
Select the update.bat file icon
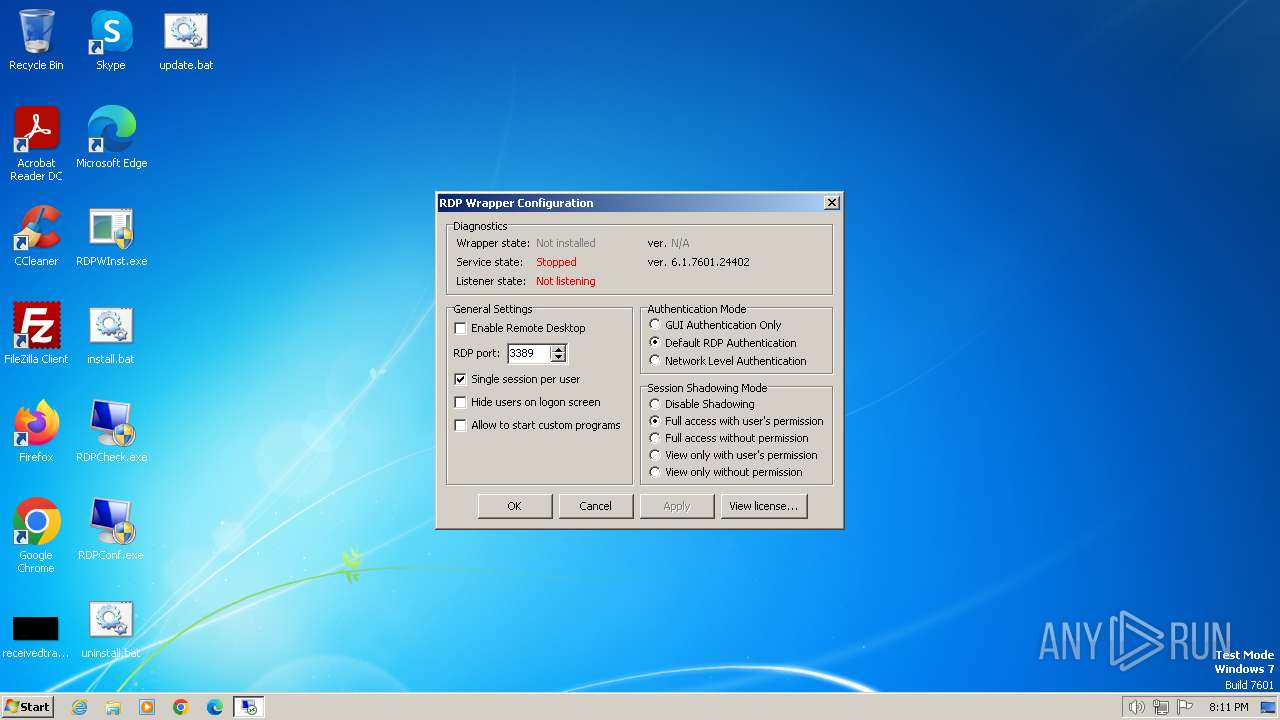(186, 40)
